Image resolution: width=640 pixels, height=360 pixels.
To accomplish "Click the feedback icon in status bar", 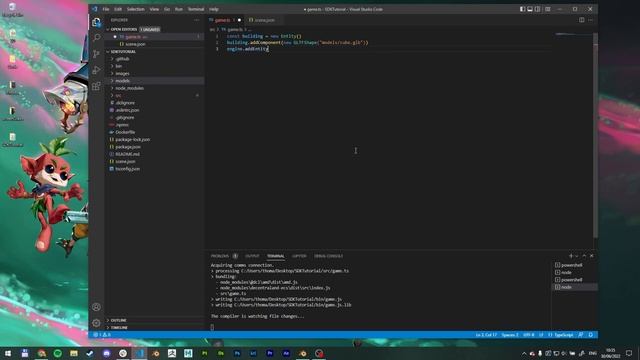I will pos(581,335).
